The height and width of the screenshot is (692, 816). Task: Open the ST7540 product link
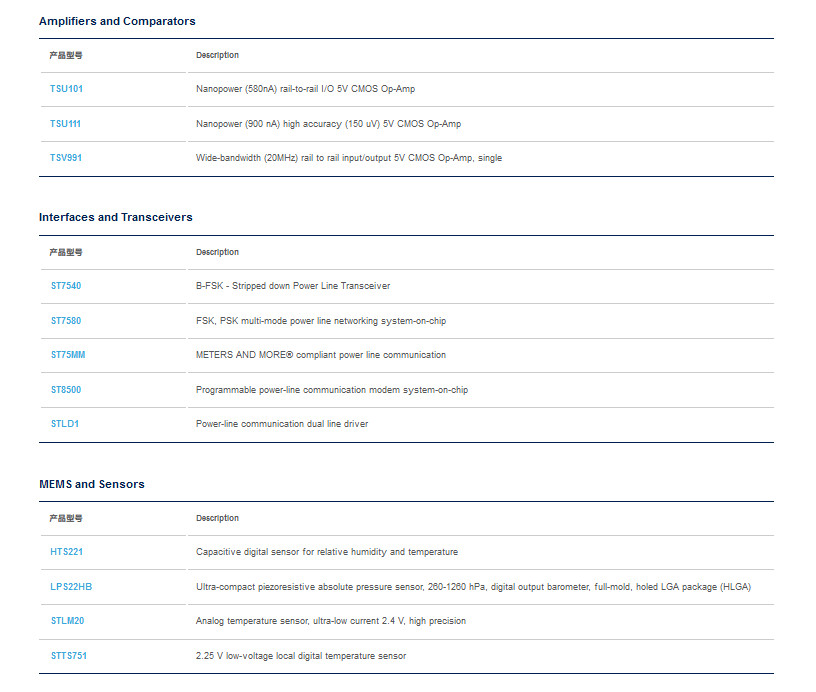66,286
